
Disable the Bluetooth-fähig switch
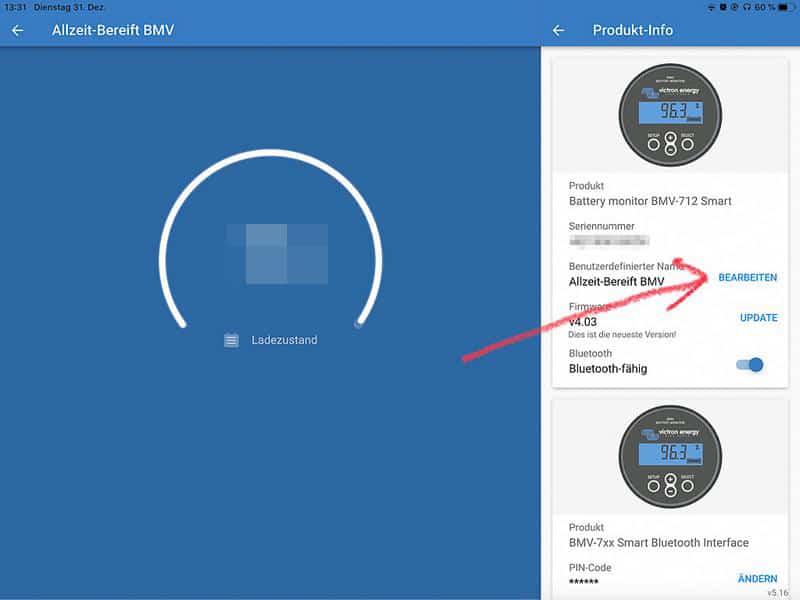tap(749, 365)
